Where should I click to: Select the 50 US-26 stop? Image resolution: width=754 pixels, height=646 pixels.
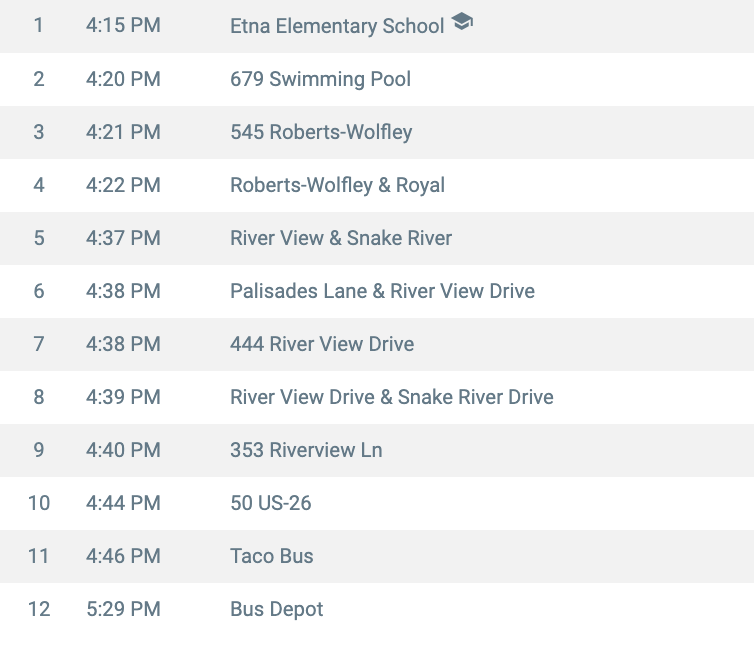pyautogui.click(x=270, y=503)
